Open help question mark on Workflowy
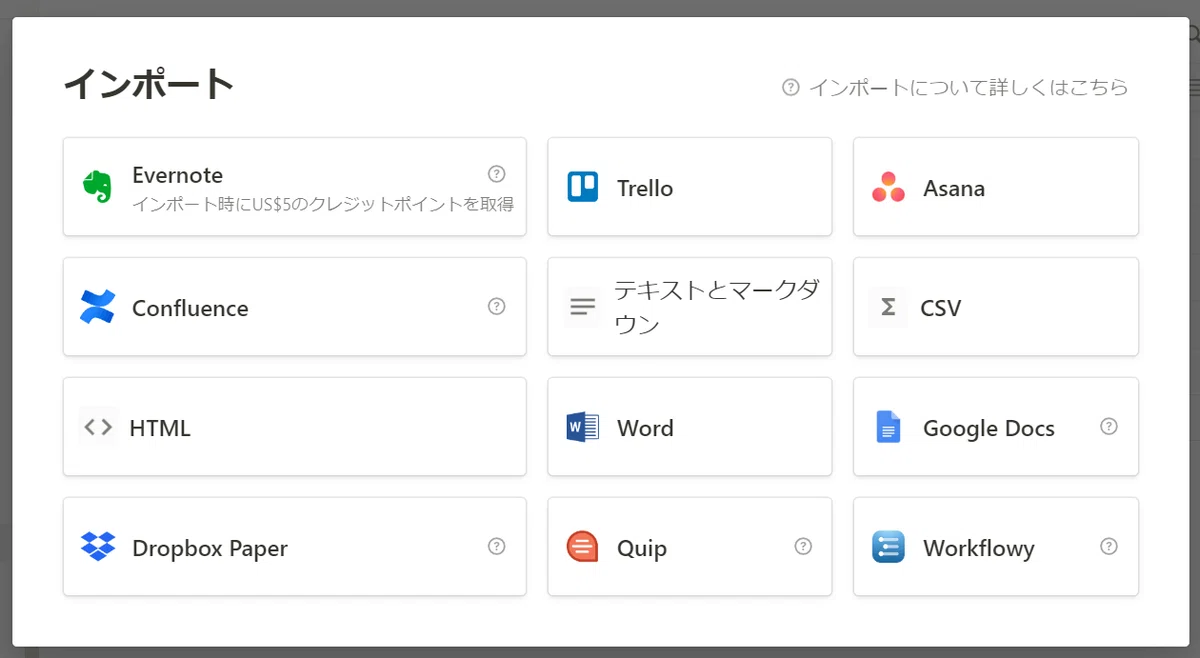The width and height of the screenshot is (1200, 658). [x=1108, y=546]
